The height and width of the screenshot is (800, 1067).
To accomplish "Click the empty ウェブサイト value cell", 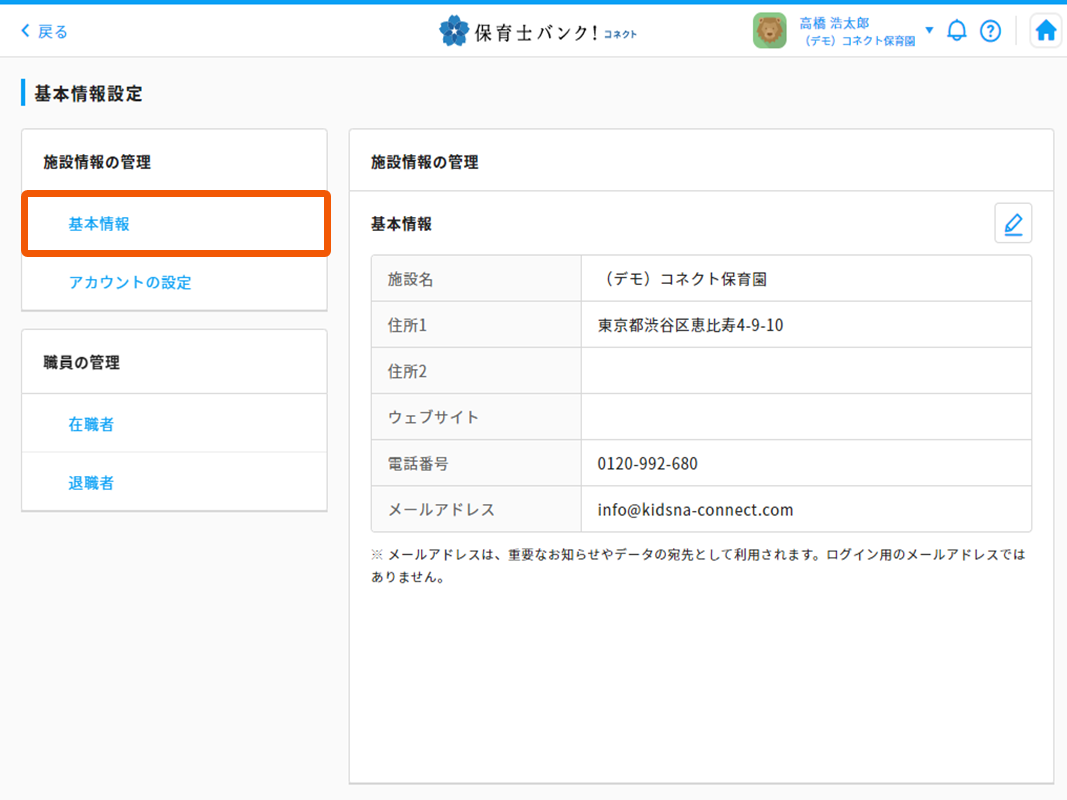I will (805, 417).
